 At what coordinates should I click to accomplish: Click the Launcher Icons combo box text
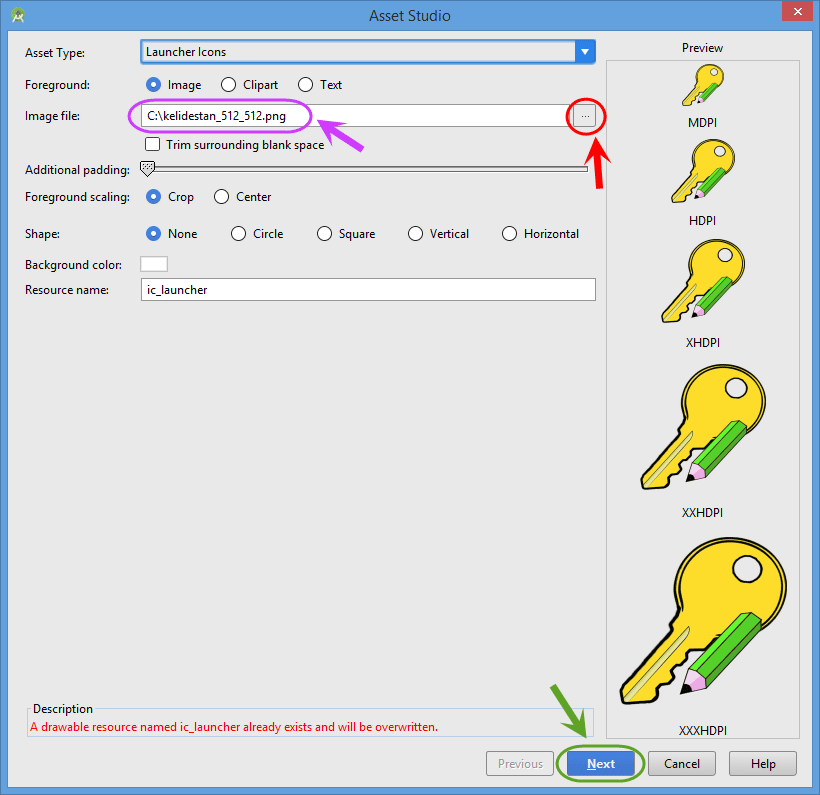click(186, 52)
